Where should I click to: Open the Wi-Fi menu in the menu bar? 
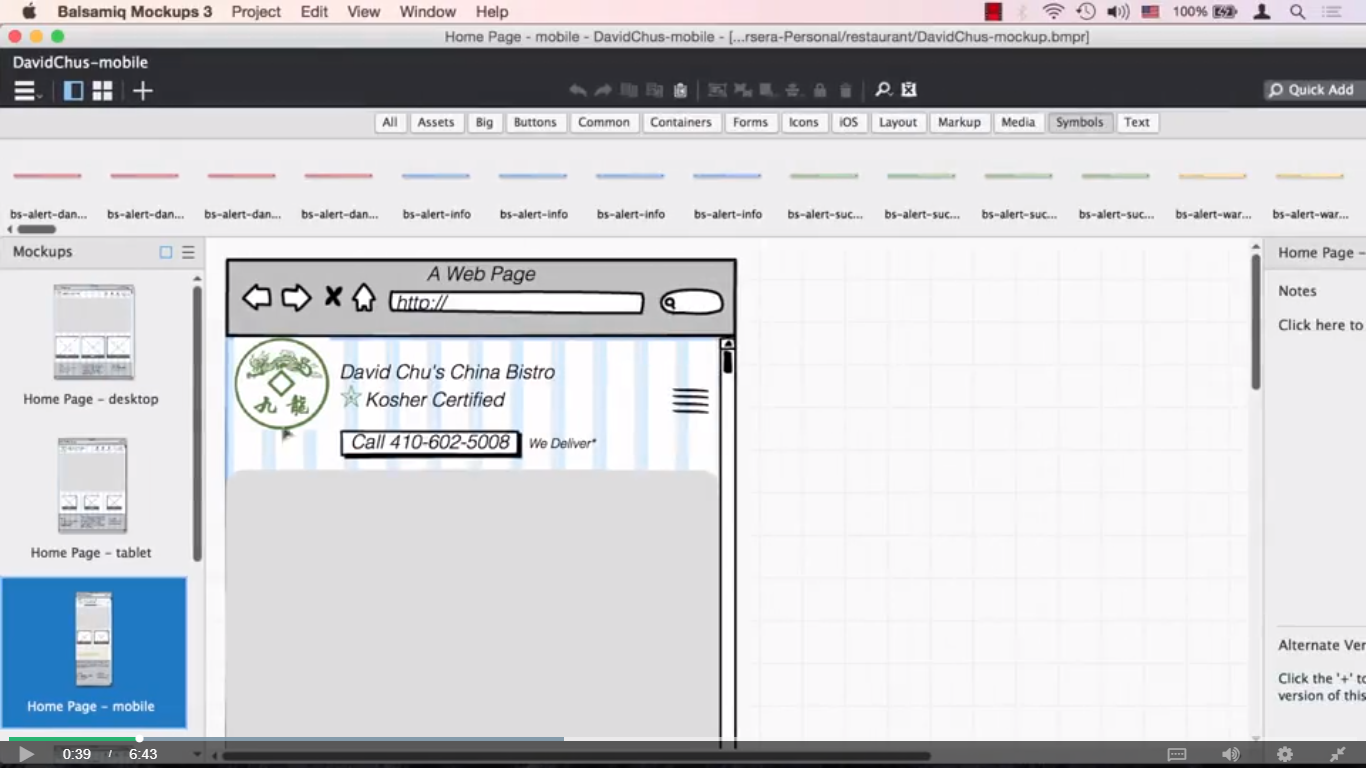click(1052, 11)
